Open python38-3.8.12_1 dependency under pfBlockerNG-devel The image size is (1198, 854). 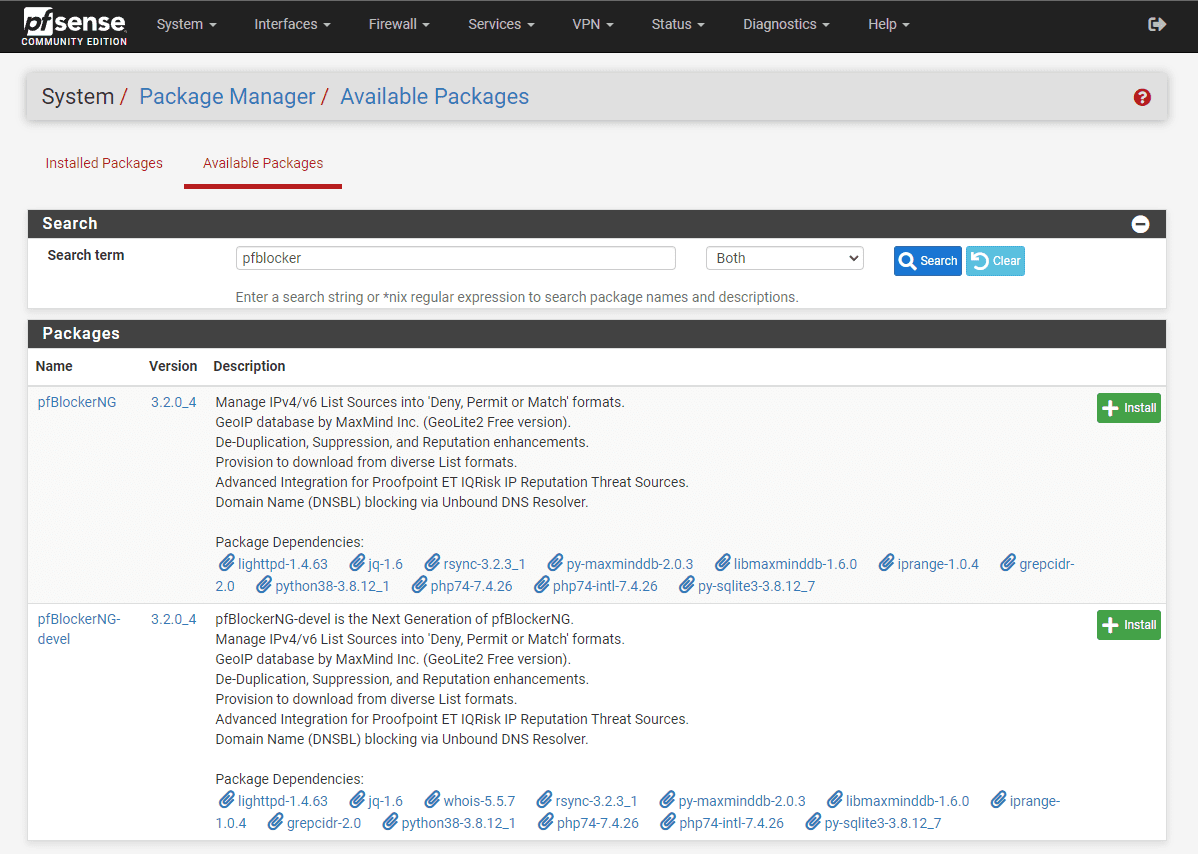pos(448,823)
